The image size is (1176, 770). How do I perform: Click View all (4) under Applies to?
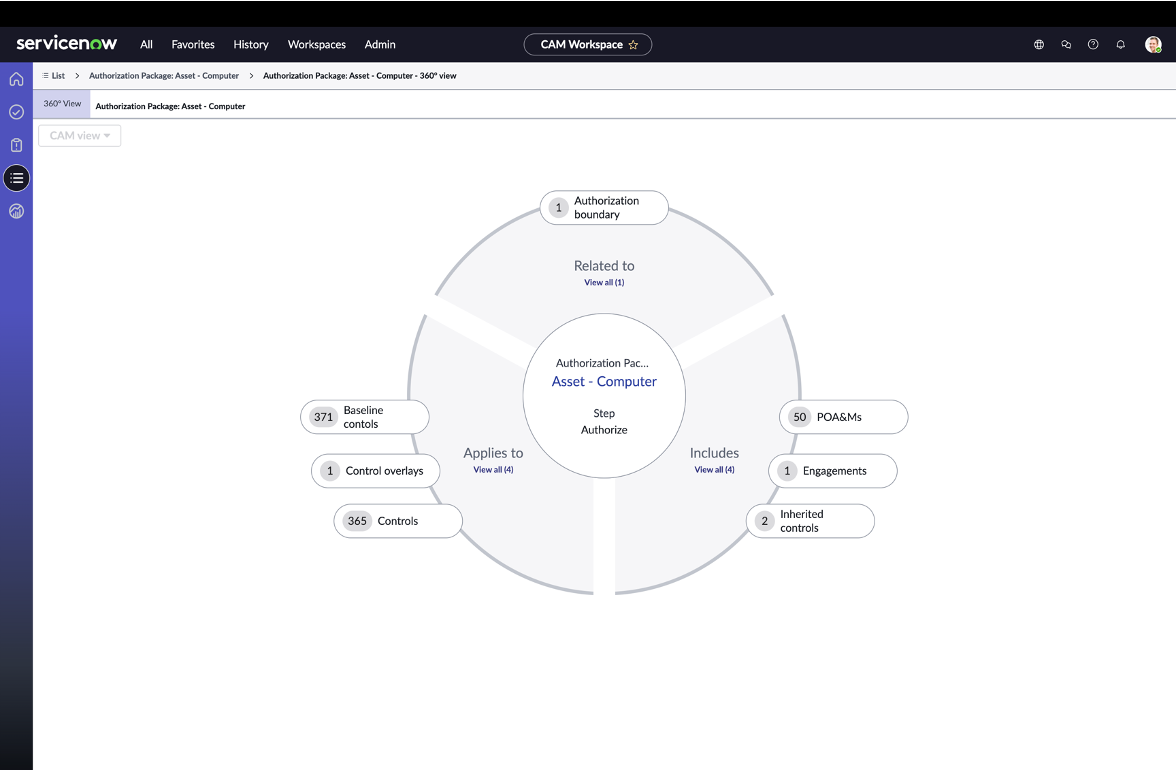coord(493,470)
